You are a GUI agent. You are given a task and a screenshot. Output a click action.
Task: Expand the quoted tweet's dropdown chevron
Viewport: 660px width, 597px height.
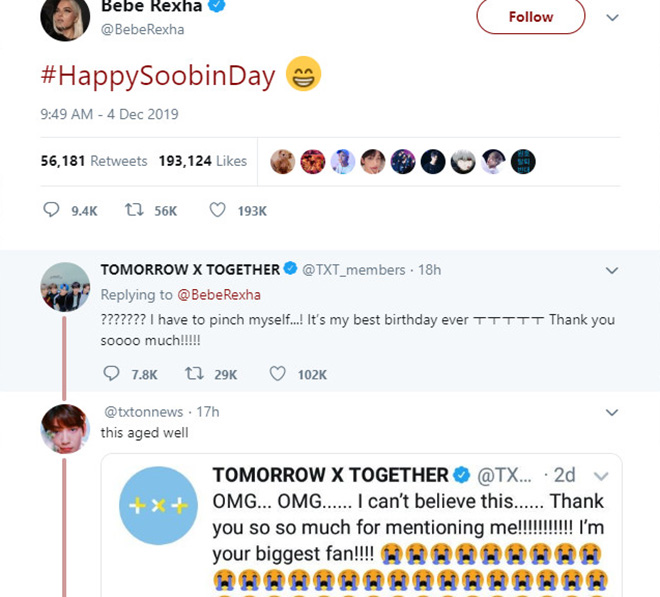coord(601,475)
